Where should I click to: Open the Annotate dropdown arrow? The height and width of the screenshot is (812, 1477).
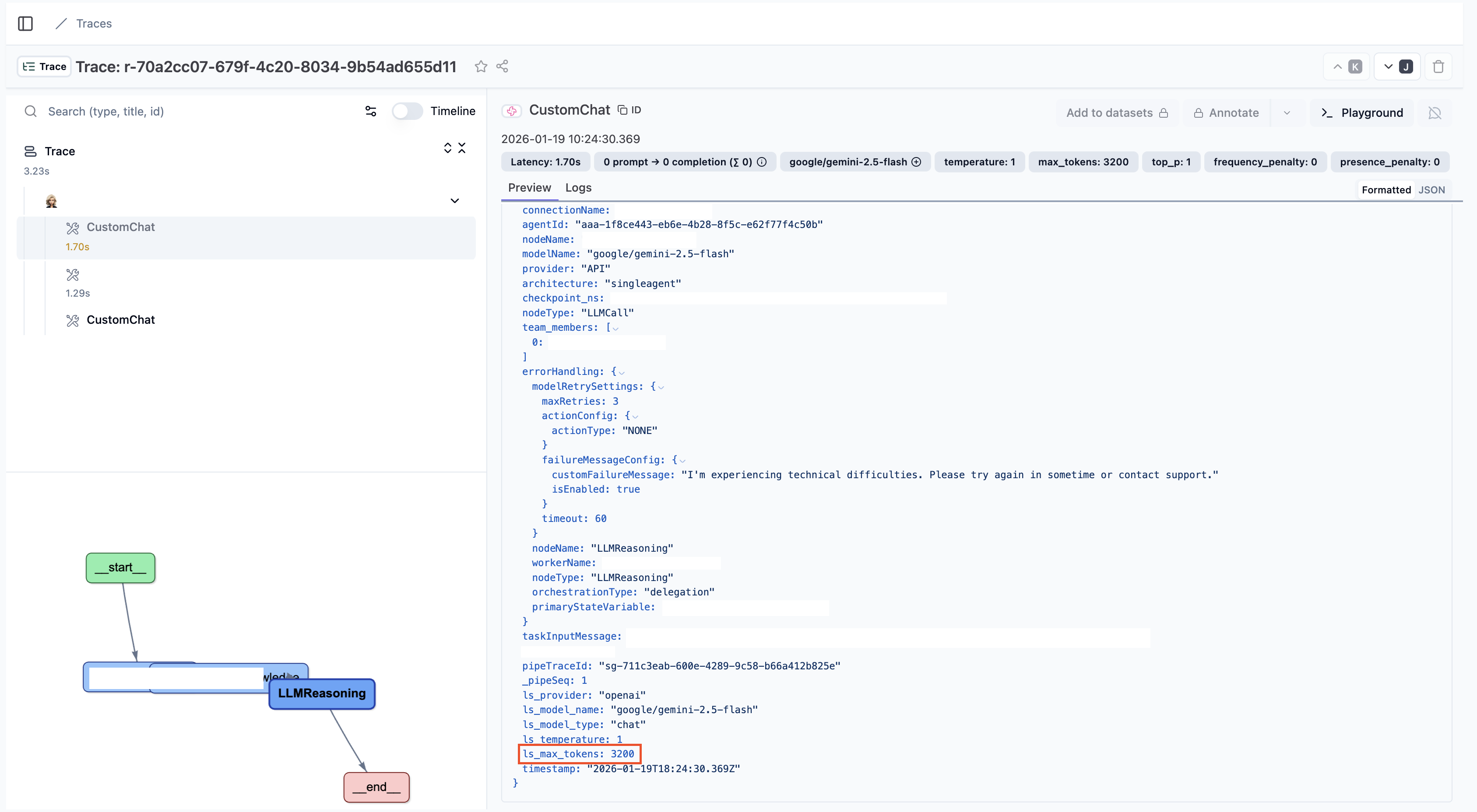tap(1287, 113)
